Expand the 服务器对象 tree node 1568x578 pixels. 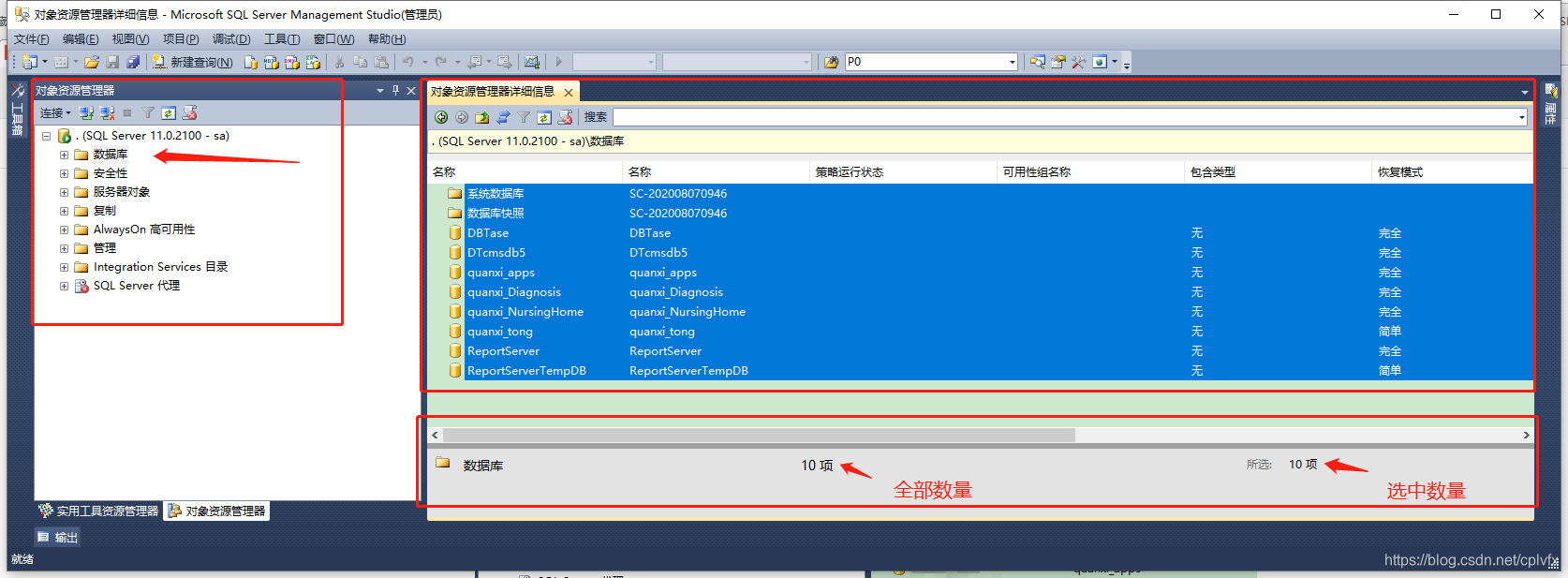(64, 192)
